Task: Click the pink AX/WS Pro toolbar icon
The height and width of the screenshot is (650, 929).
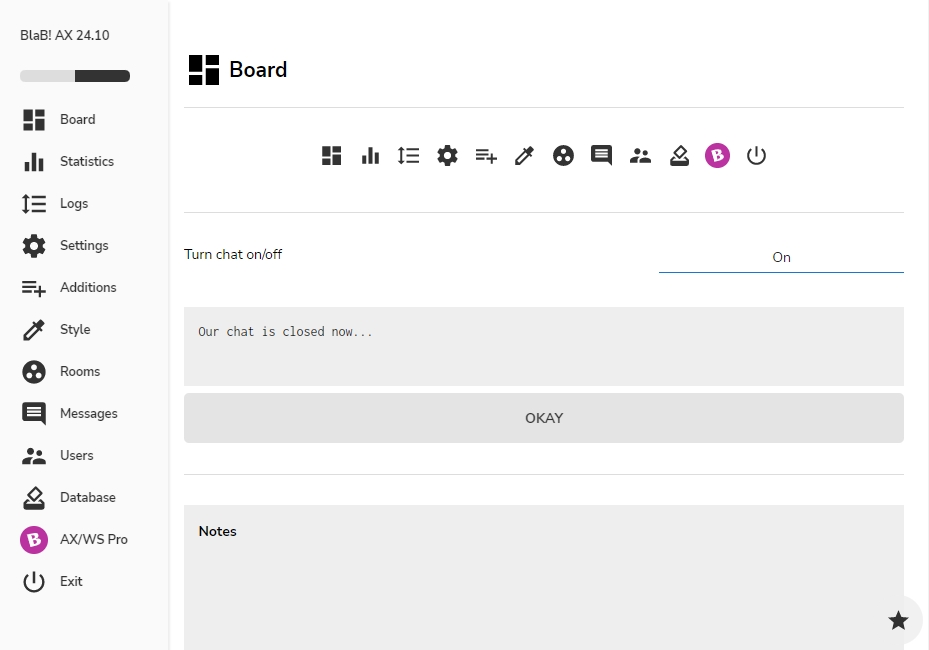Action: click(x=717, y=156)
